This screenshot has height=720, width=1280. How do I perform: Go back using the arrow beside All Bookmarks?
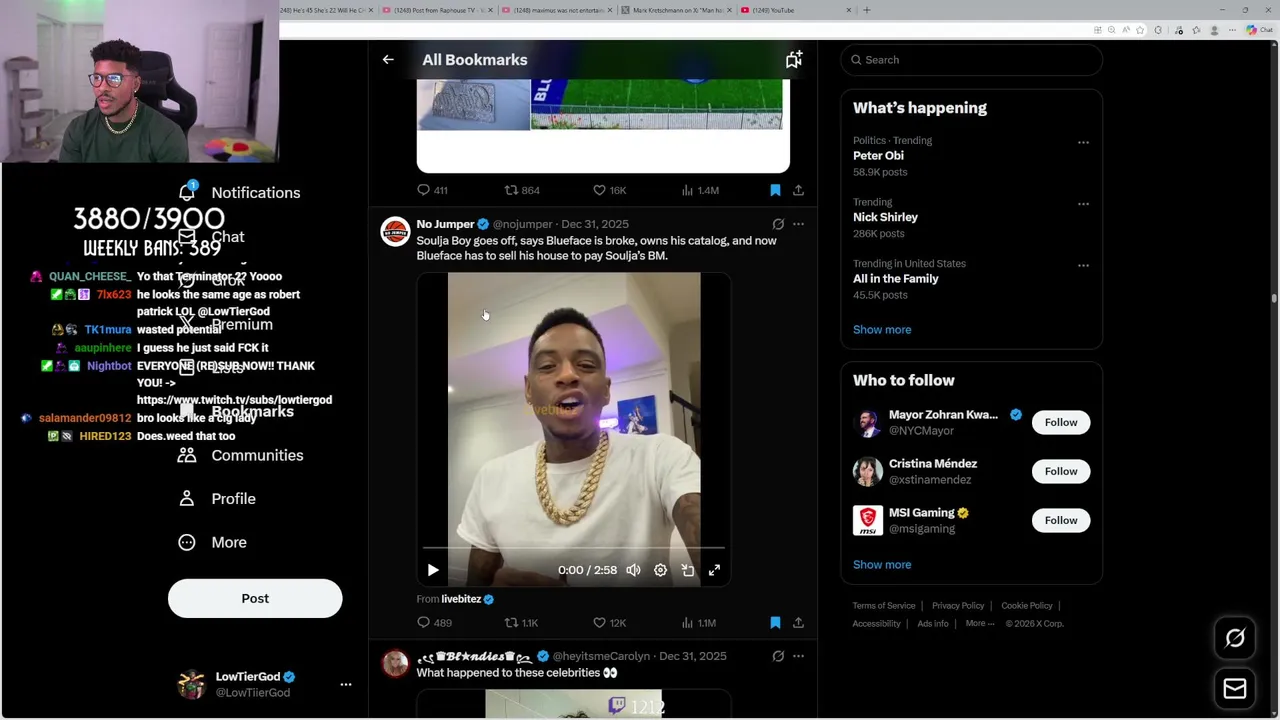tap(388, 60)
